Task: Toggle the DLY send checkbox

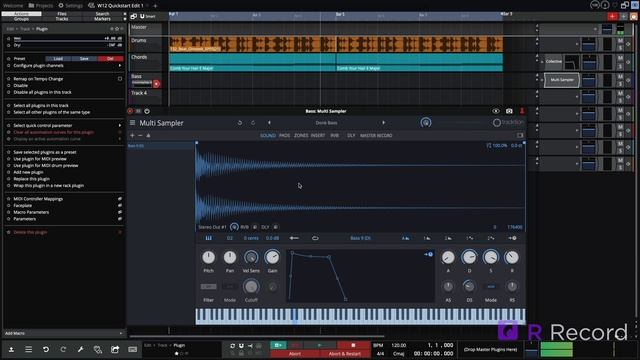Action: [x=276, y=227]
